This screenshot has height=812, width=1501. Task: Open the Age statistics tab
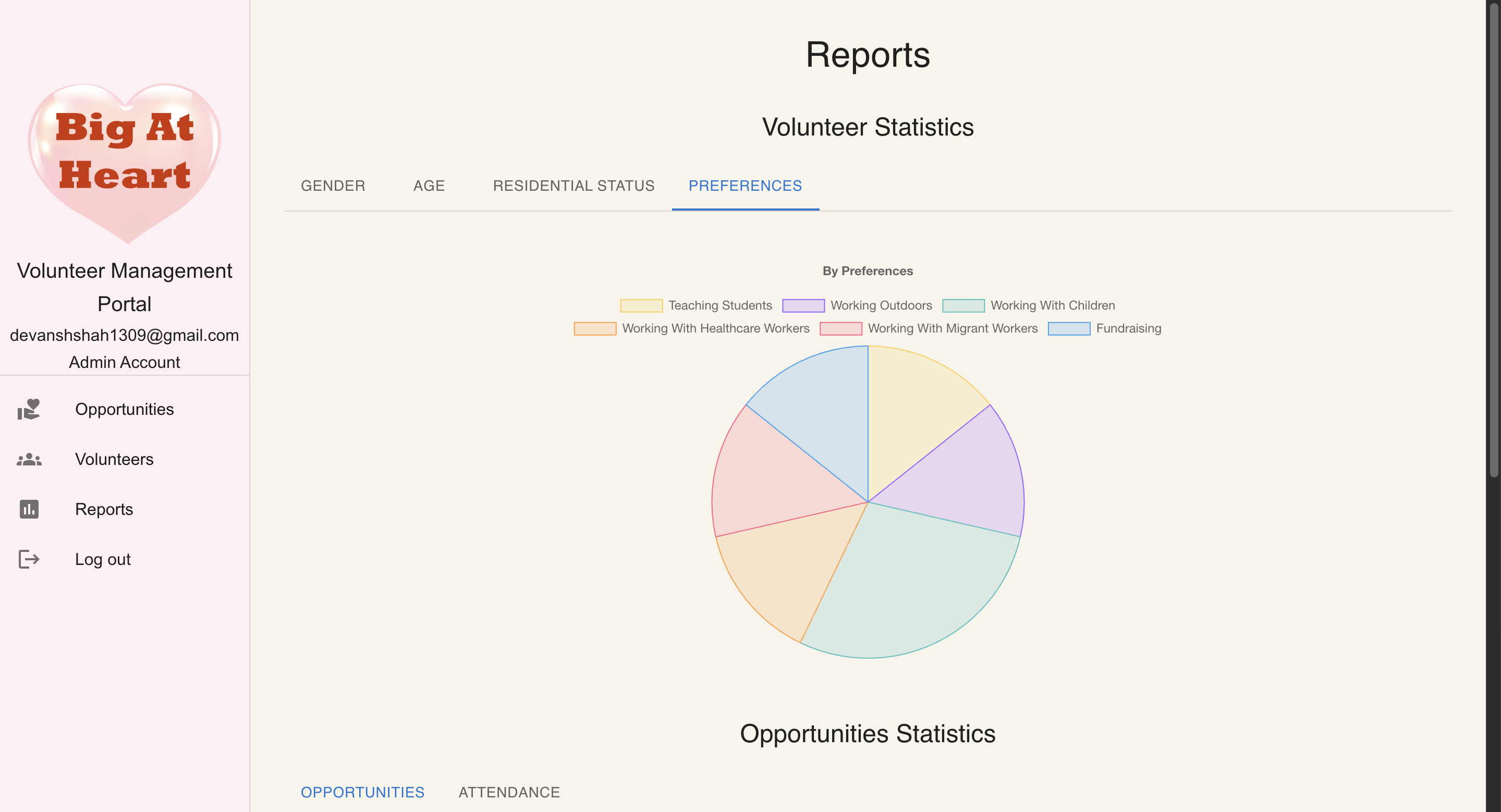point(429,186)
